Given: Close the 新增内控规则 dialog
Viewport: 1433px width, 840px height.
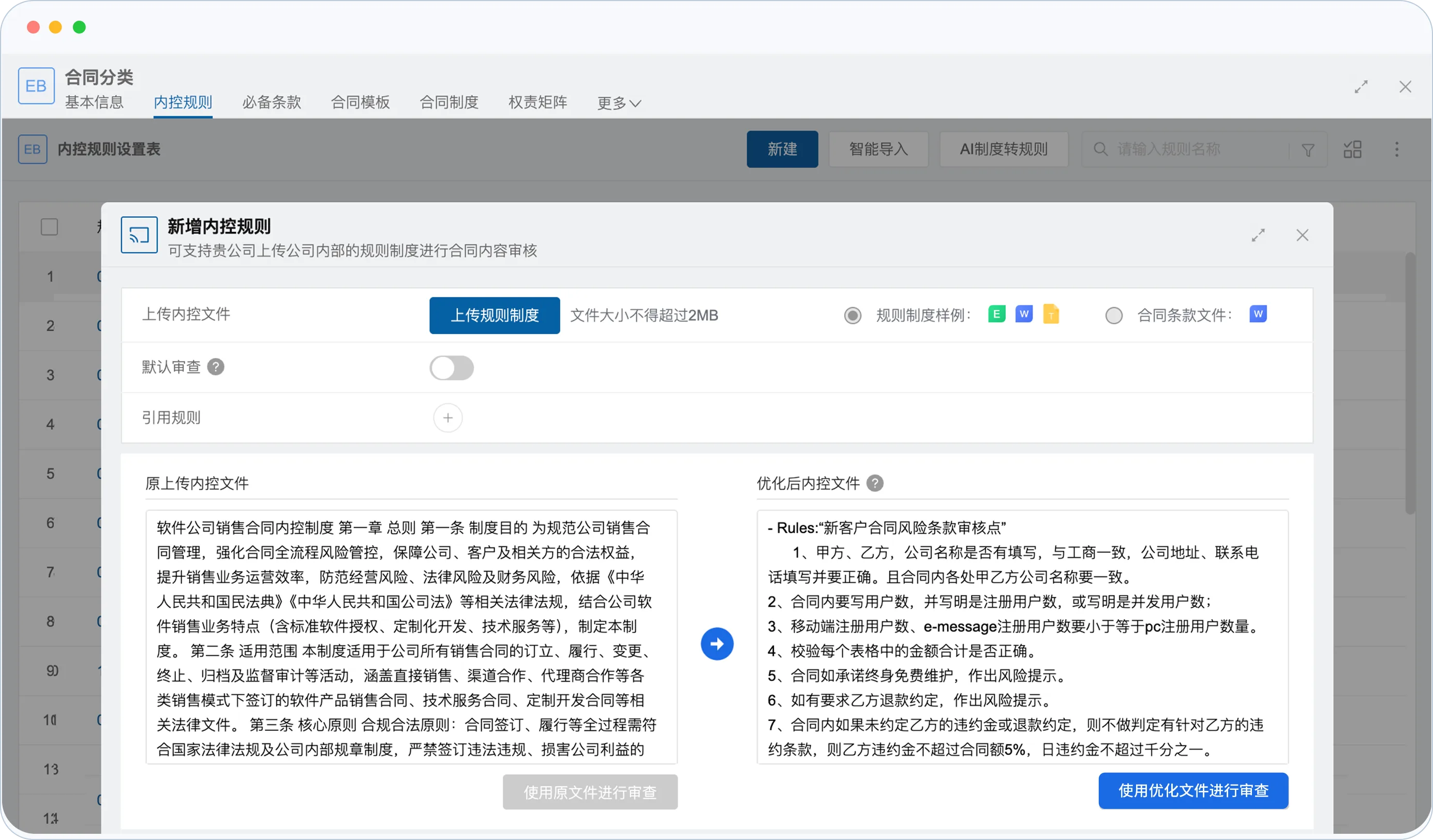Looking at the screenshot, I should coord(1303,235).
